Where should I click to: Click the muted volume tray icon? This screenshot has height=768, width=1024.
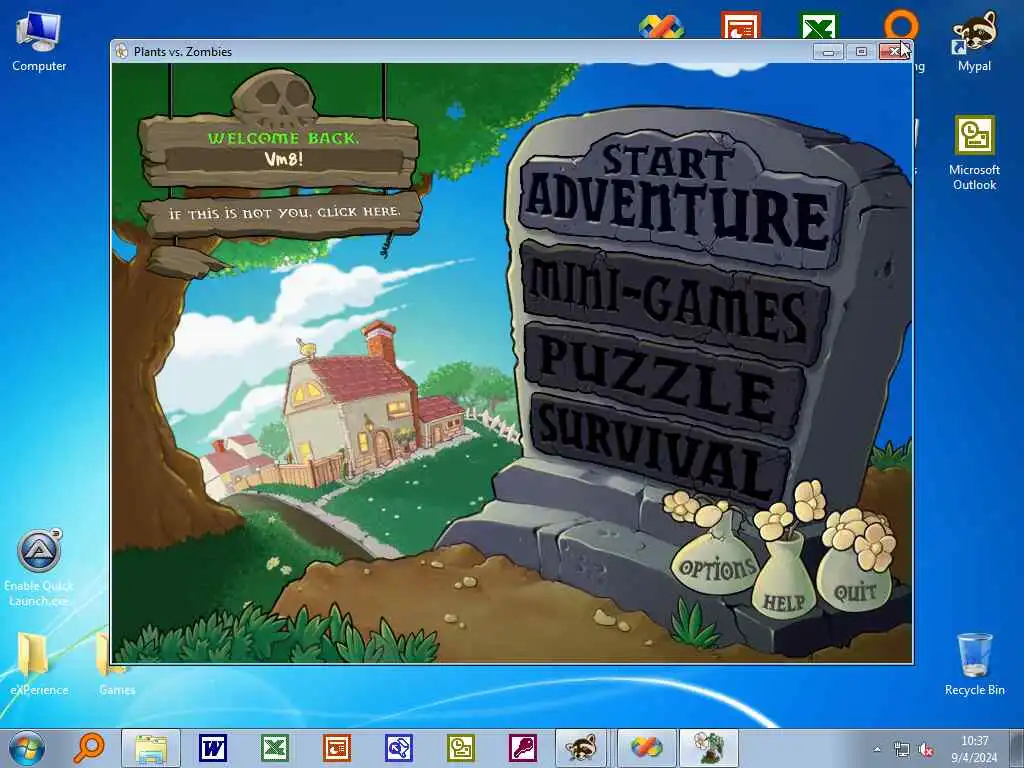click(926, 749)
